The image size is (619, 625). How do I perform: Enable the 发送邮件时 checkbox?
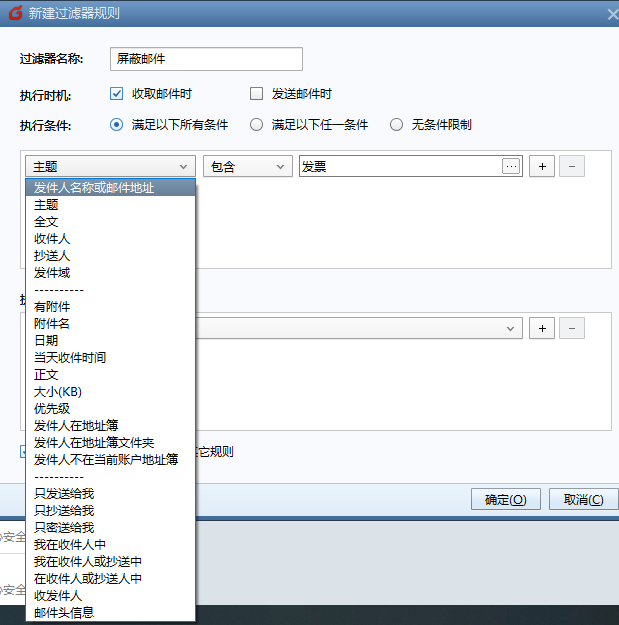pos(256,94)
